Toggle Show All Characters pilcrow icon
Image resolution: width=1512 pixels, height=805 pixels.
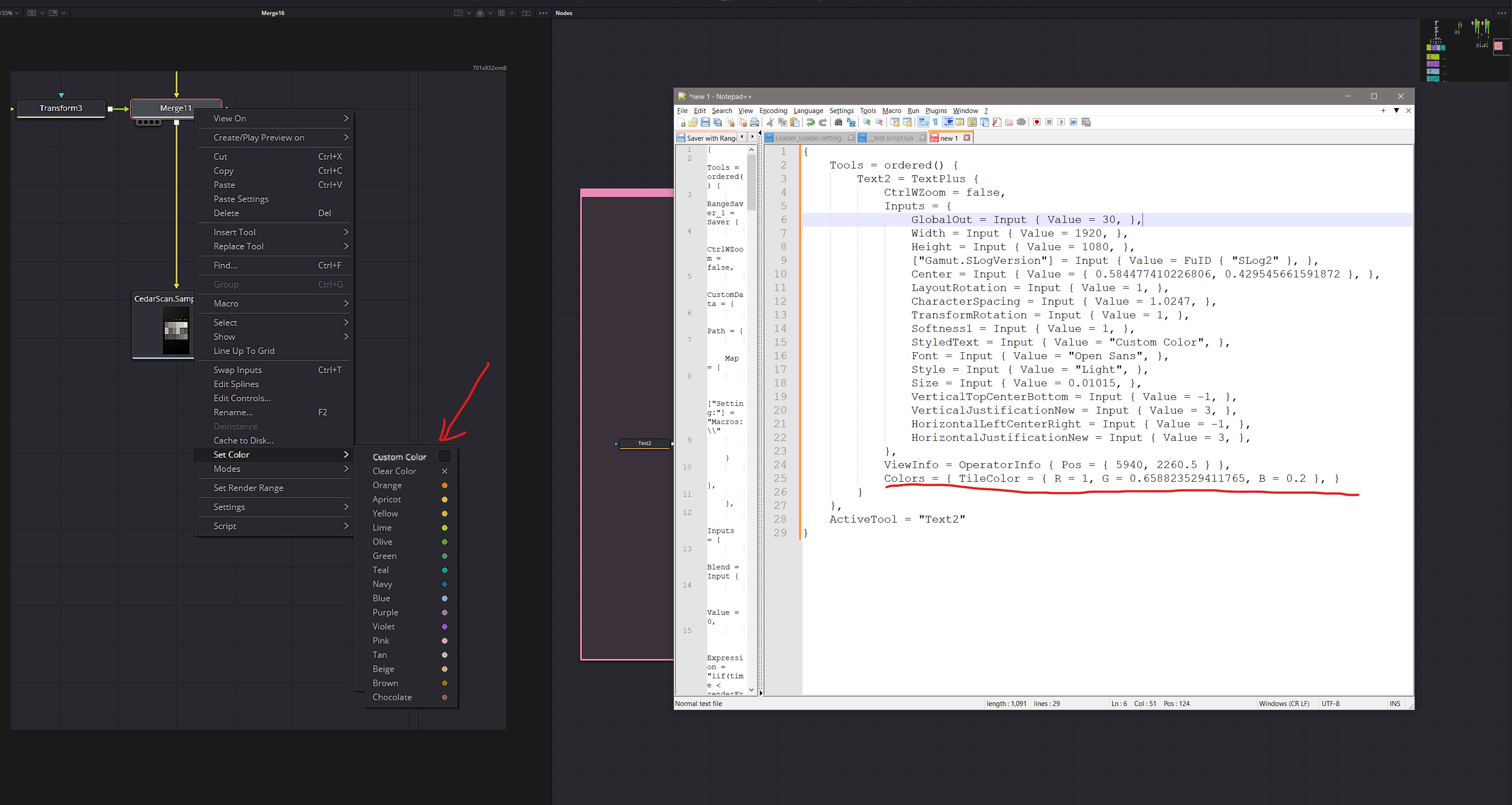click(936, 122)
